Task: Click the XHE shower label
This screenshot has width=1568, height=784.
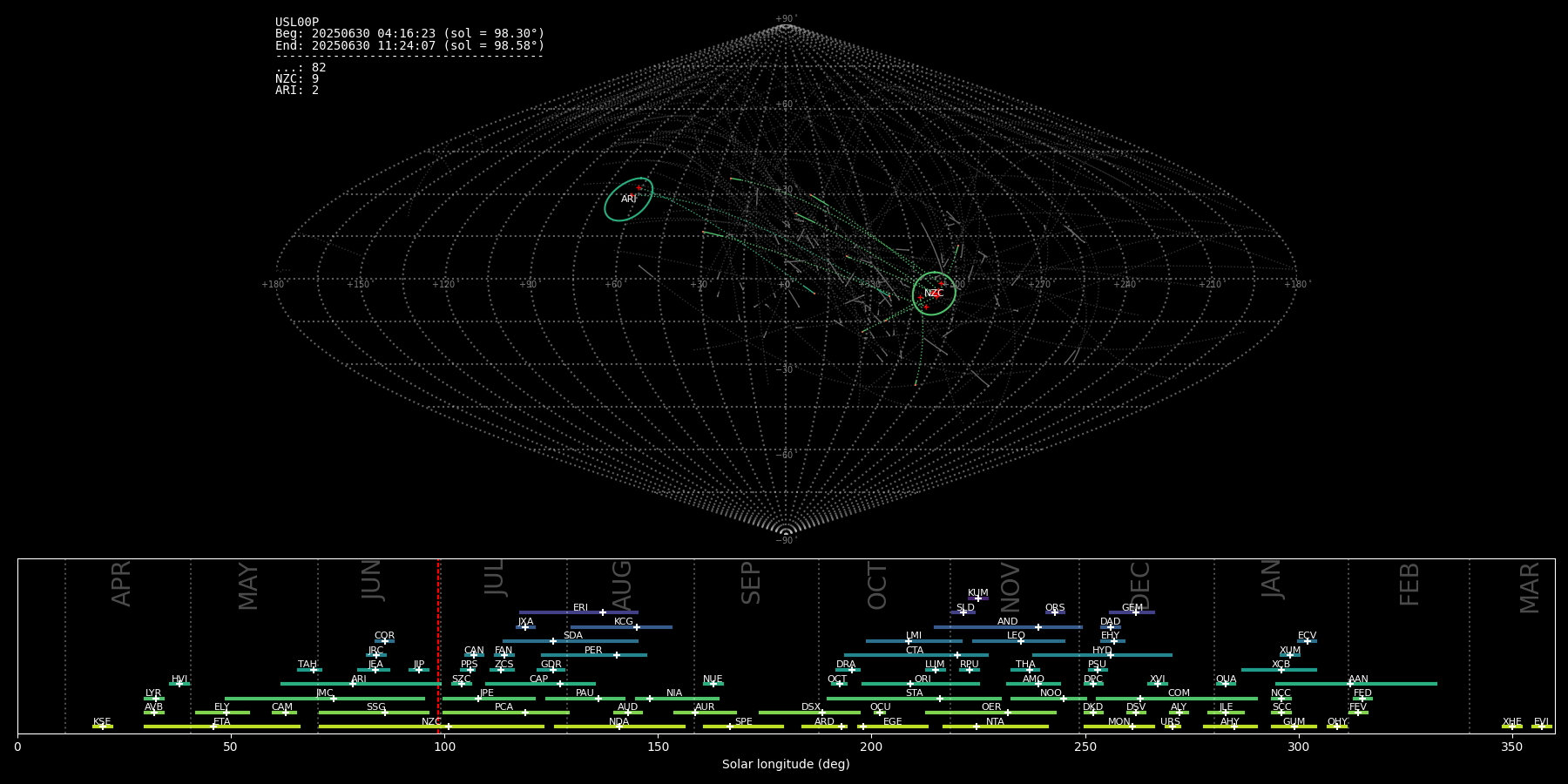Action: 1512,722
